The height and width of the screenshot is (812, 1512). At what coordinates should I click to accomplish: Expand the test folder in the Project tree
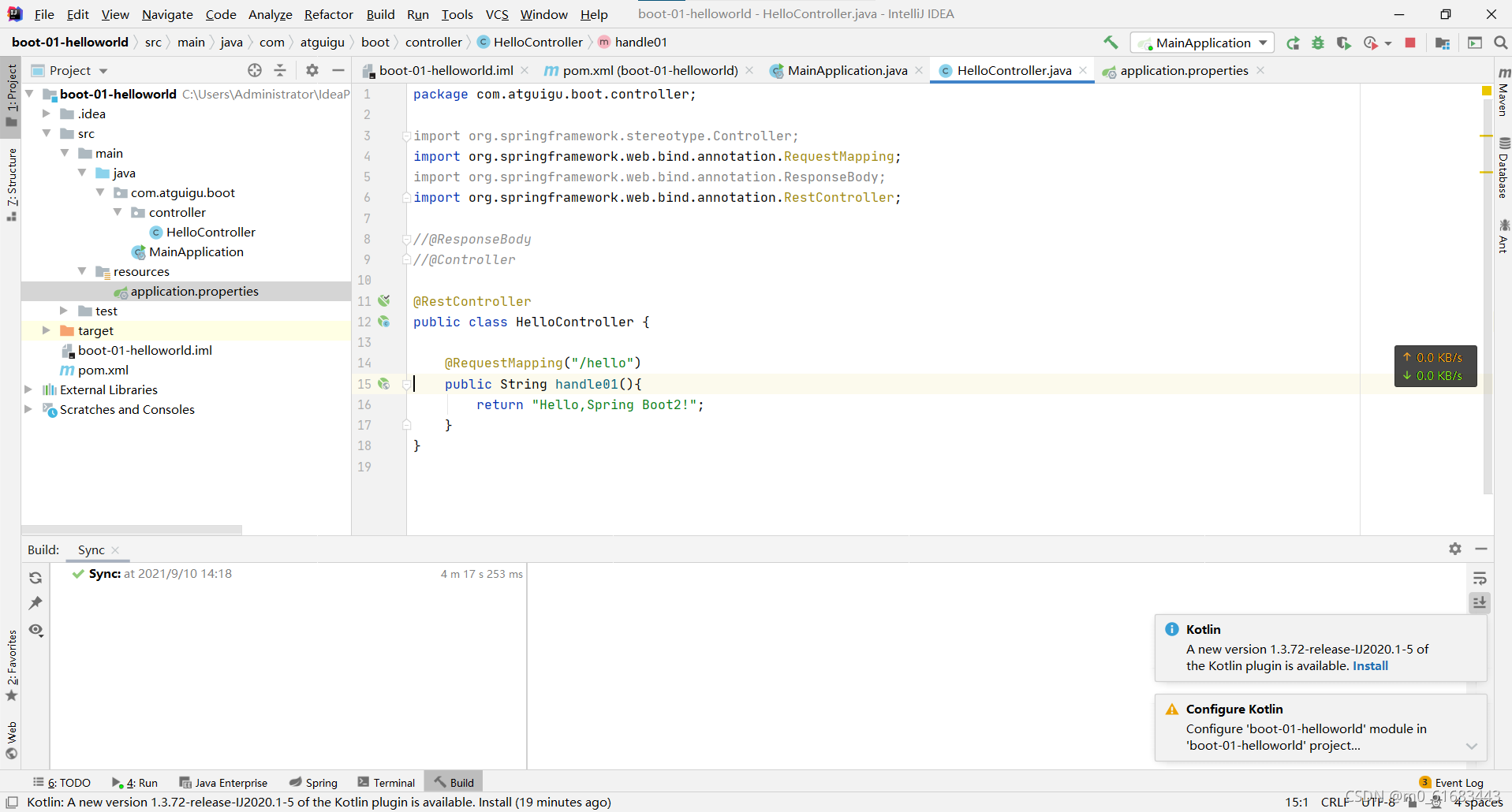[x=65, y=311]
